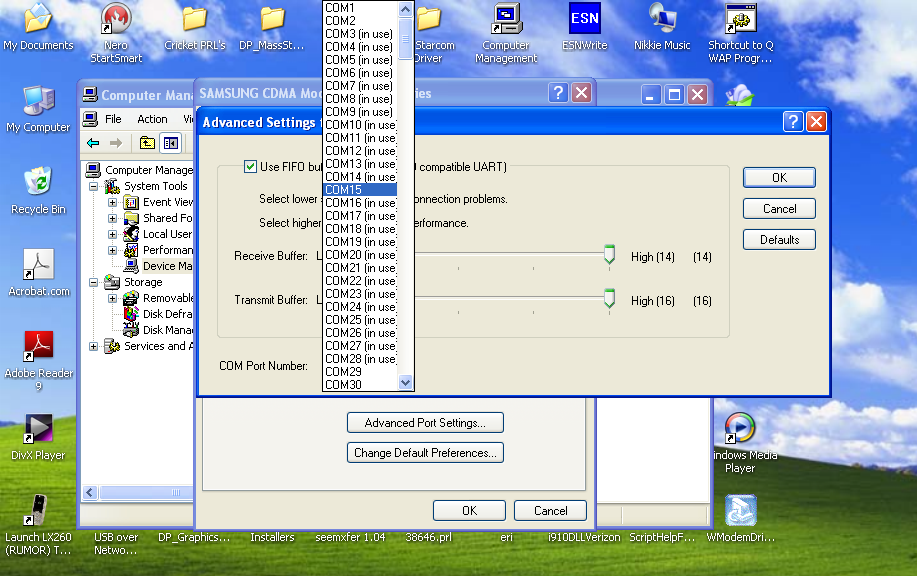
Task: Select Disk Defragmenter tree item
Action: 158,314
